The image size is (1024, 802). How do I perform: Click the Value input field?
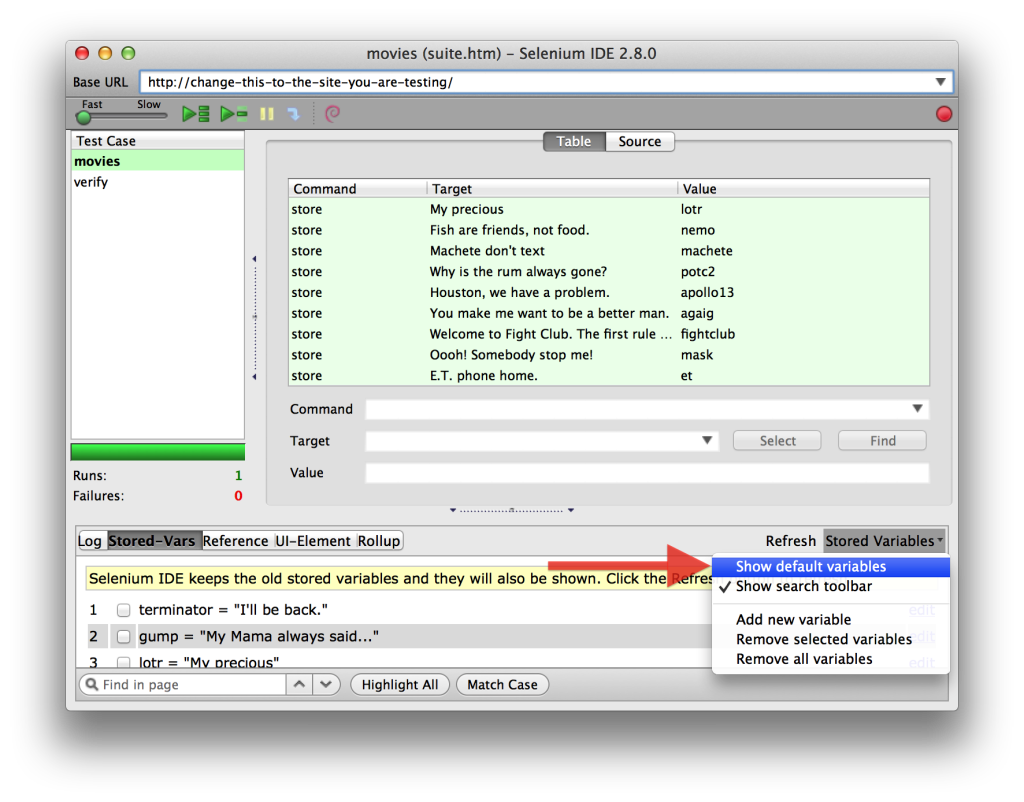pos(647,473)
